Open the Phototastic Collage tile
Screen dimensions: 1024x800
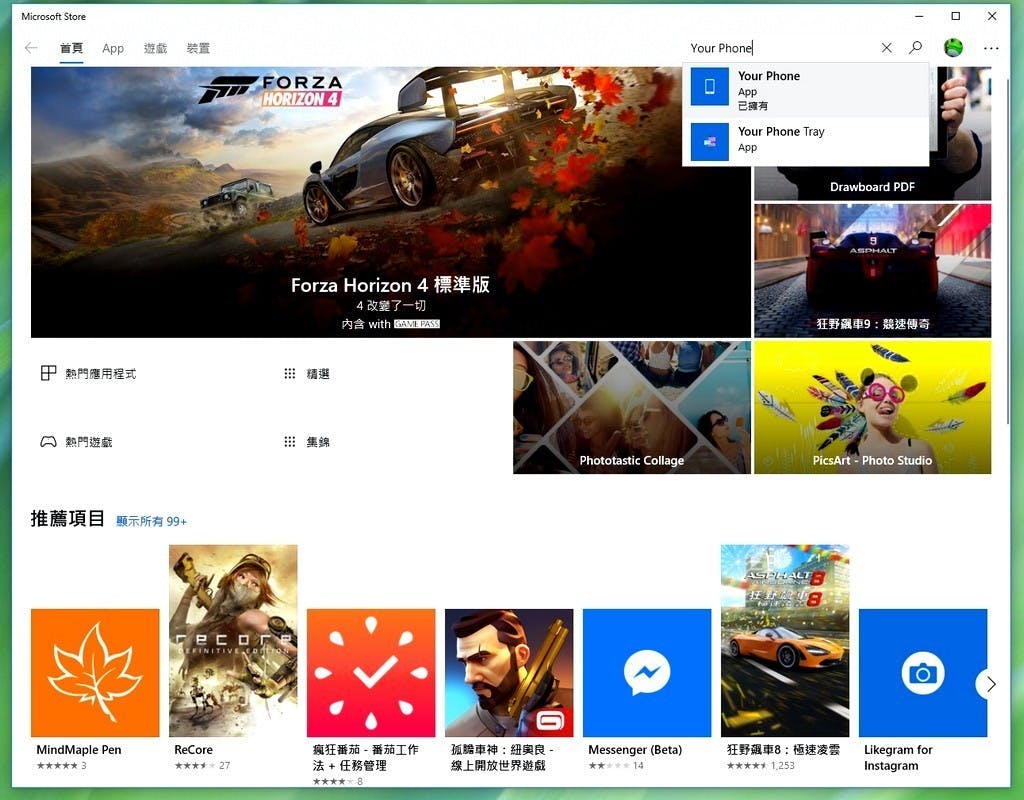632,408
